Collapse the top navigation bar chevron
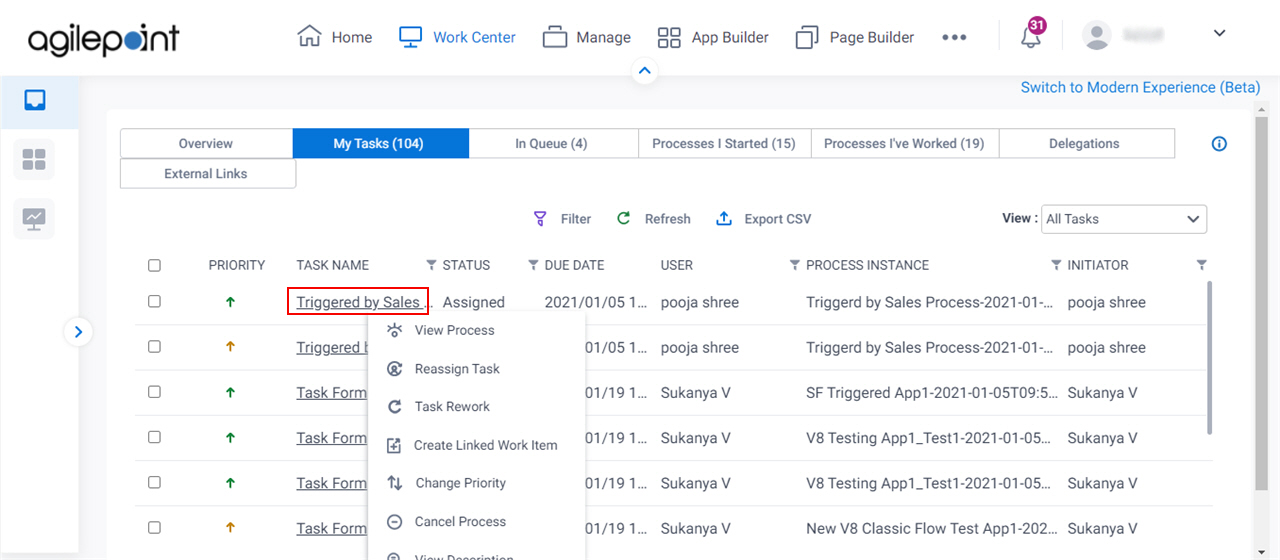 pos(645,71)
